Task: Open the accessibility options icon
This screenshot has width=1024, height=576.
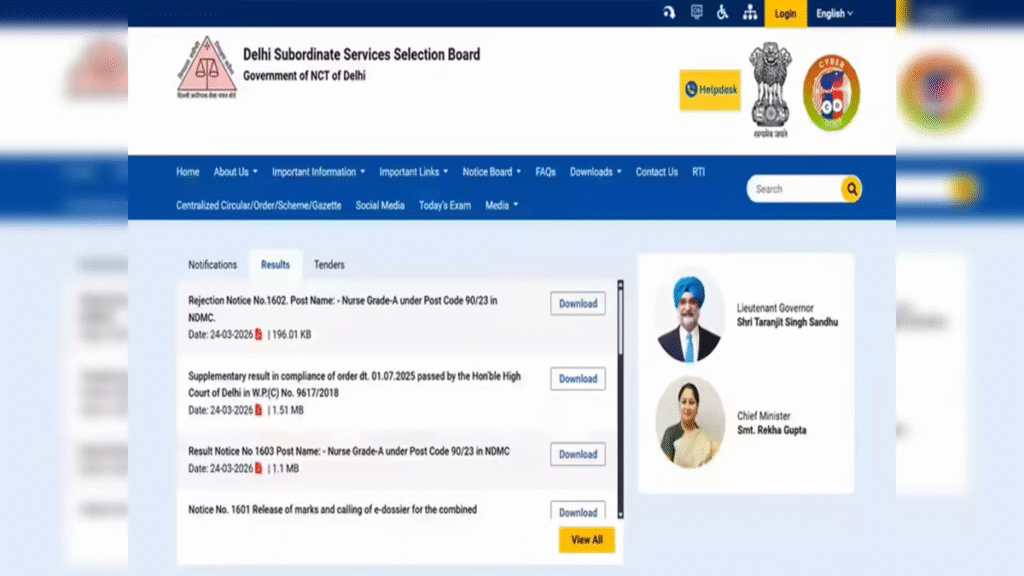Action: coord(723,13)
